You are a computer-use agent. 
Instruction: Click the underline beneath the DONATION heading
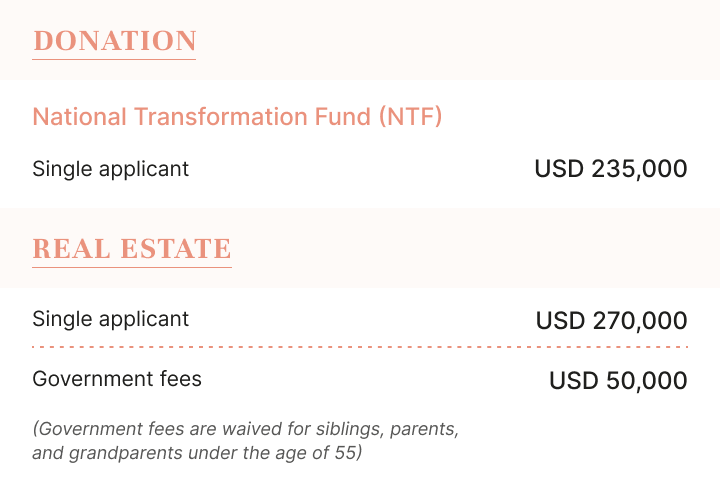coord(114,60)
